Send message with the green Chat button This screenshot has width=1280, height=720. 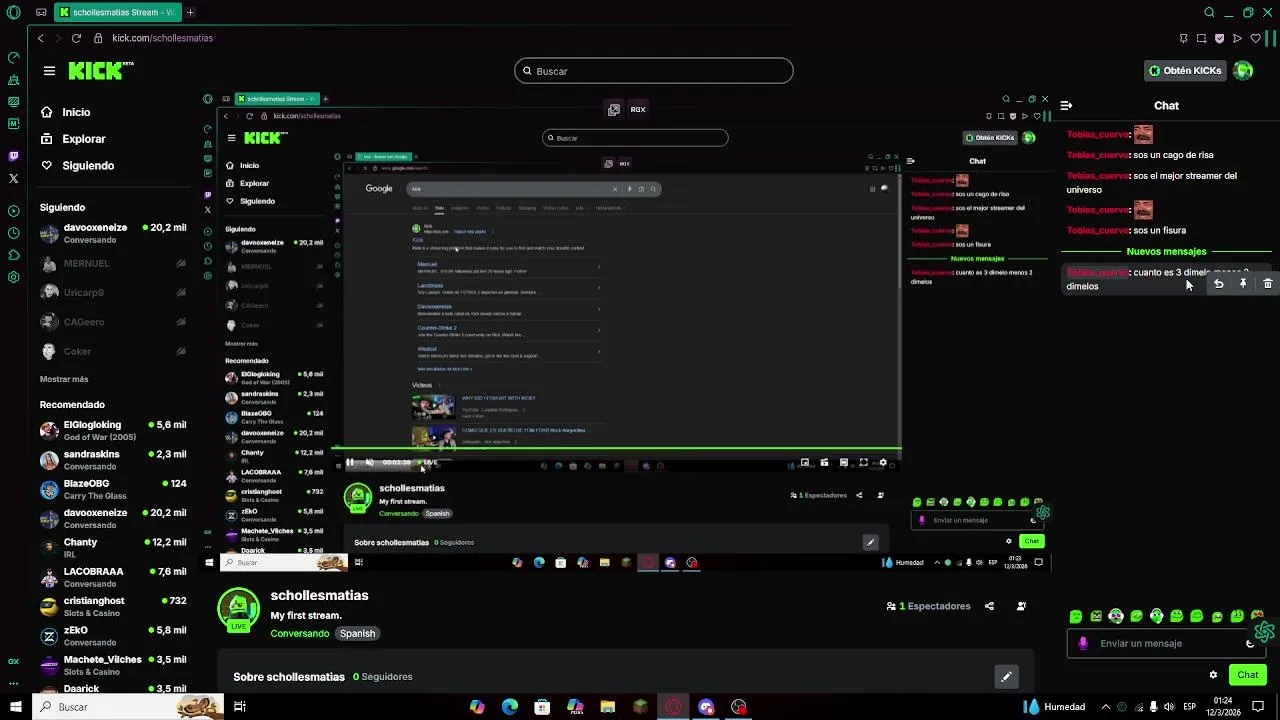coord(1247,675)
